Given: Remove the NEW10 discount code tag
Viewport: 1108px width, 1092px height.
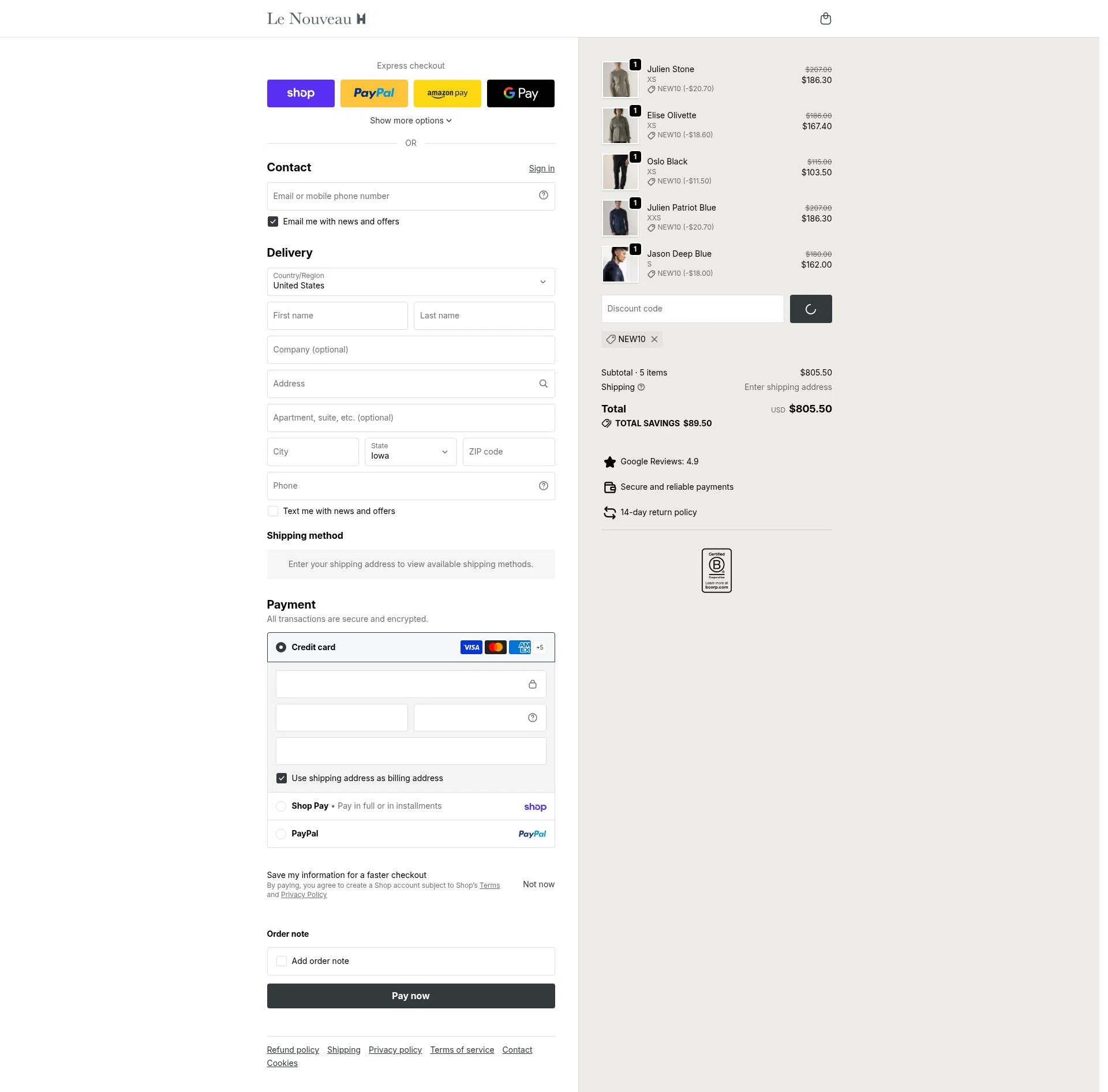Looking at the screenshot, I should [654, 339].
